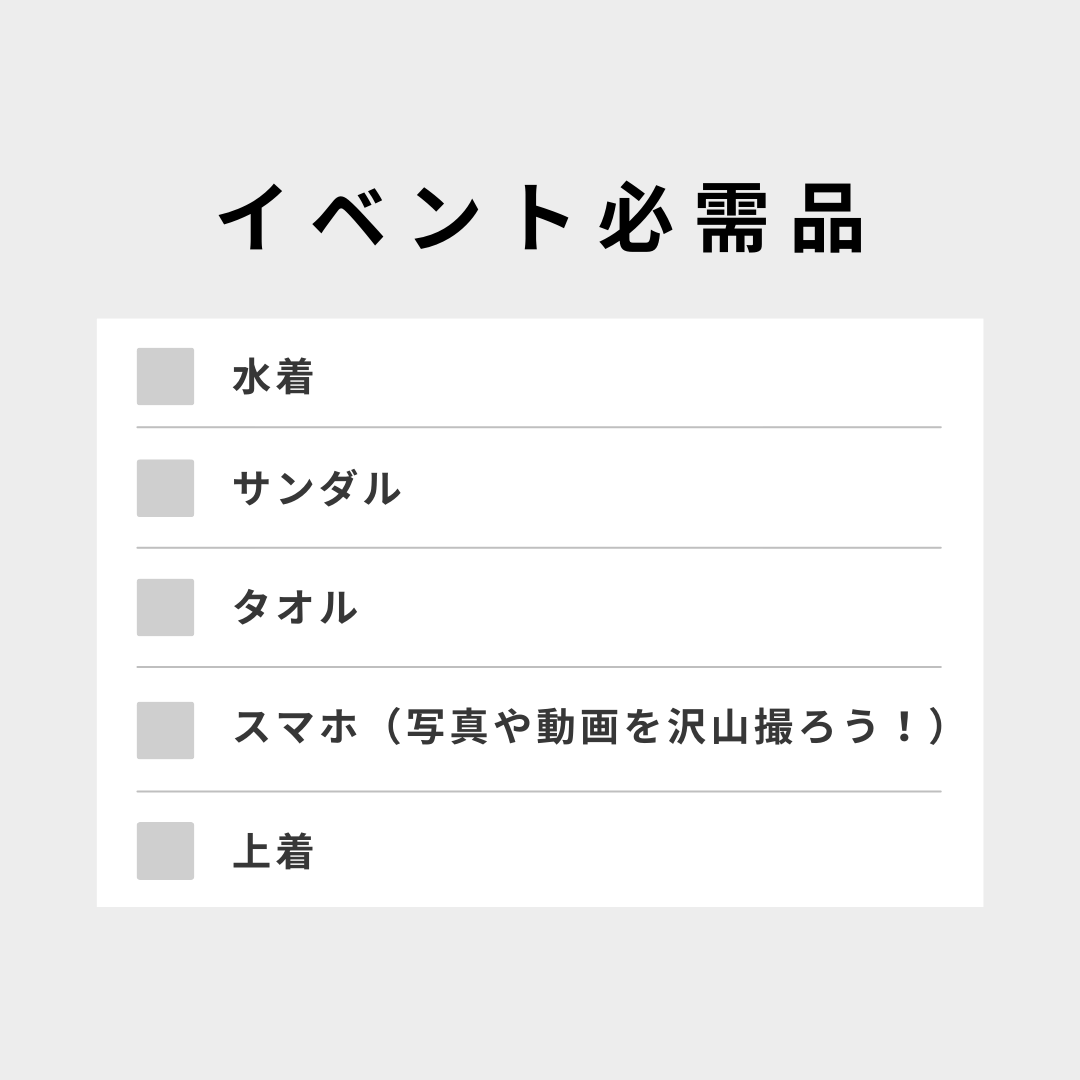Select the 上着 label text
The image size is (1080, 1080).
[273, 851]
